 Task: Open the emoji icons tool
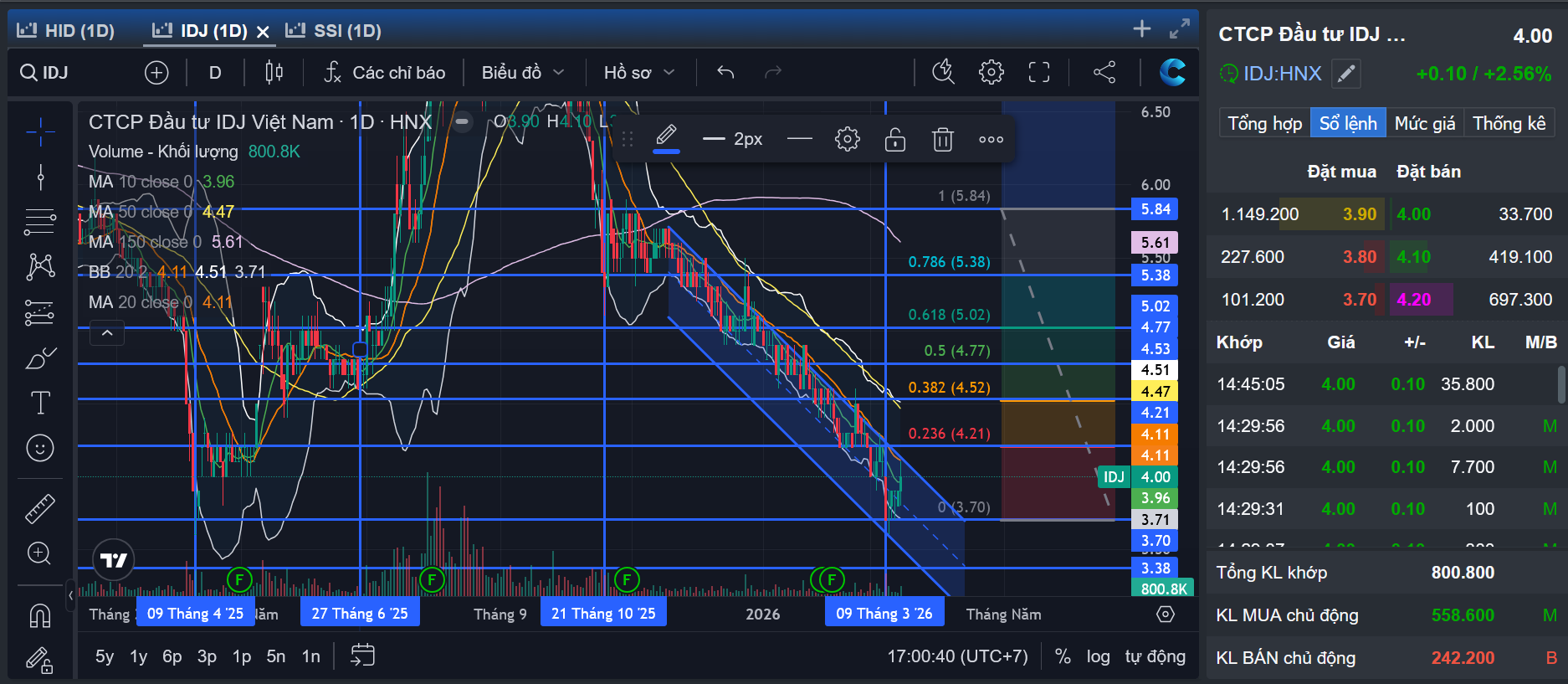click(x=39, y=448)
